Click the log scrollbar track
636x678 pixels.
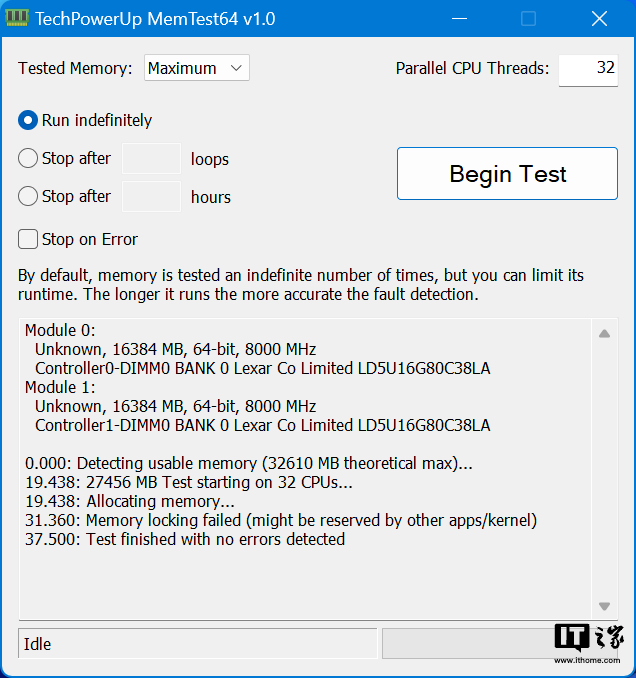click(603, 470)
